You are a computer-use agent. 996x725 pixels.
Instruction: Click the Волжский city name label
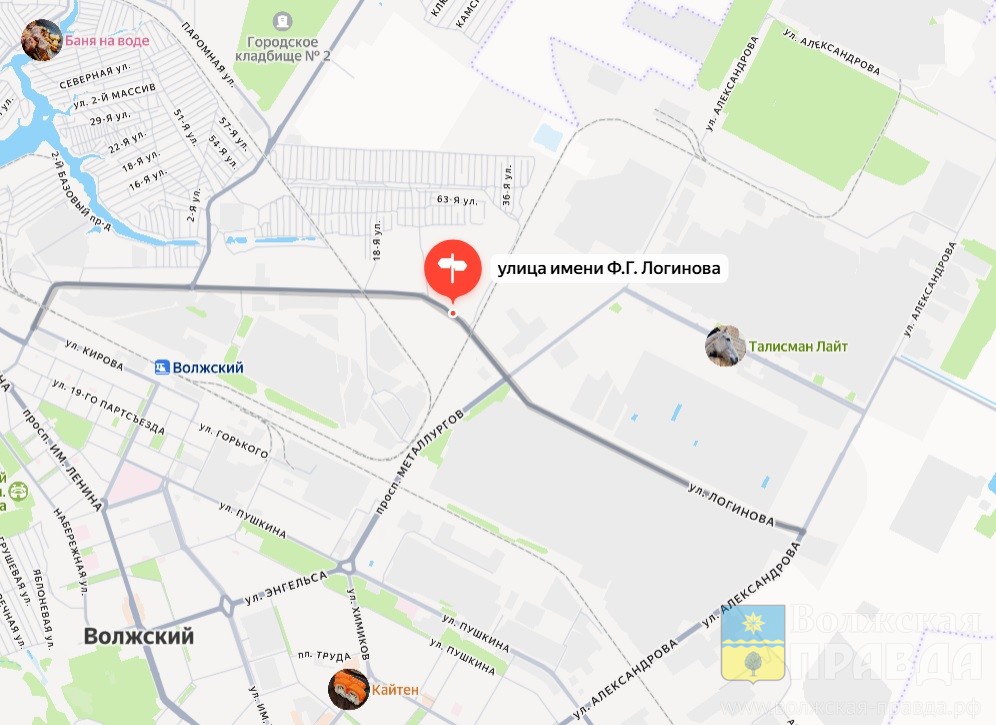(x=138, y=636)
